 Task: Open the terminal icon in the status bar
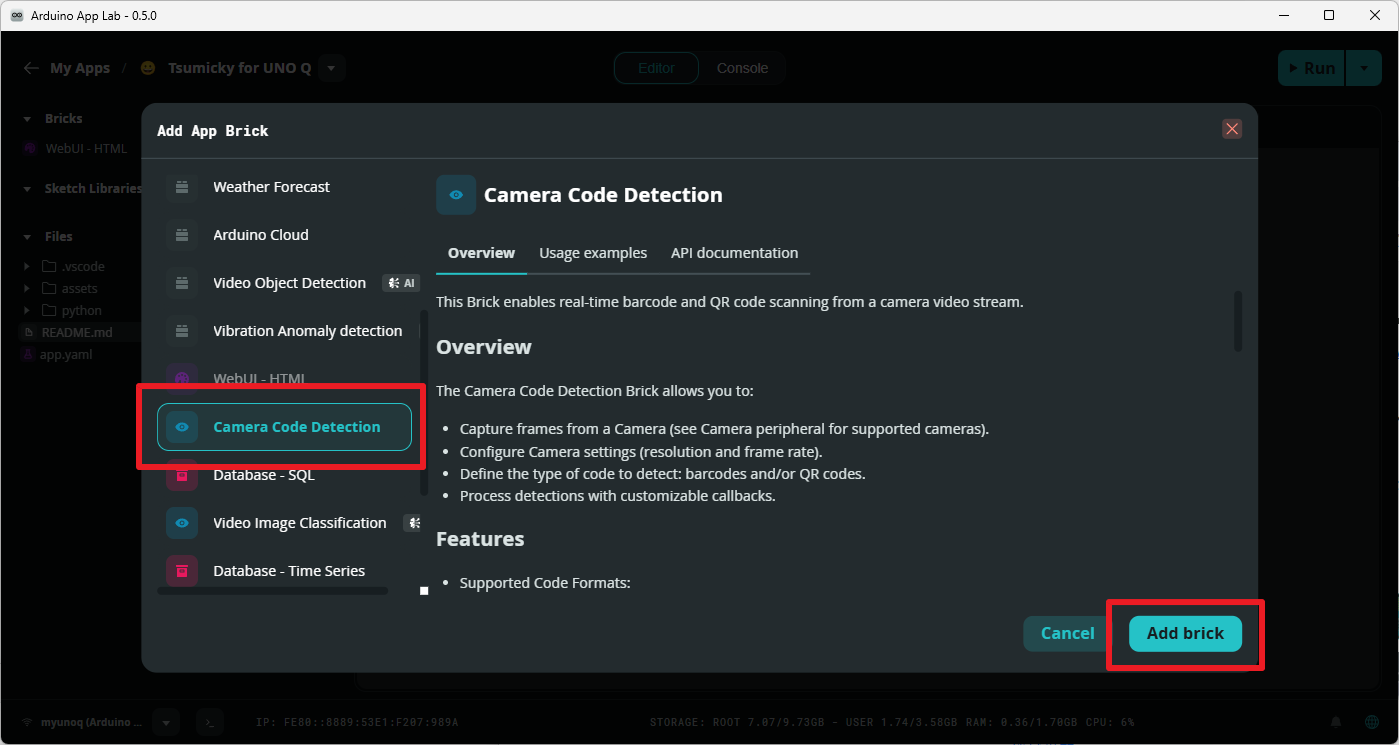(209, 722)
